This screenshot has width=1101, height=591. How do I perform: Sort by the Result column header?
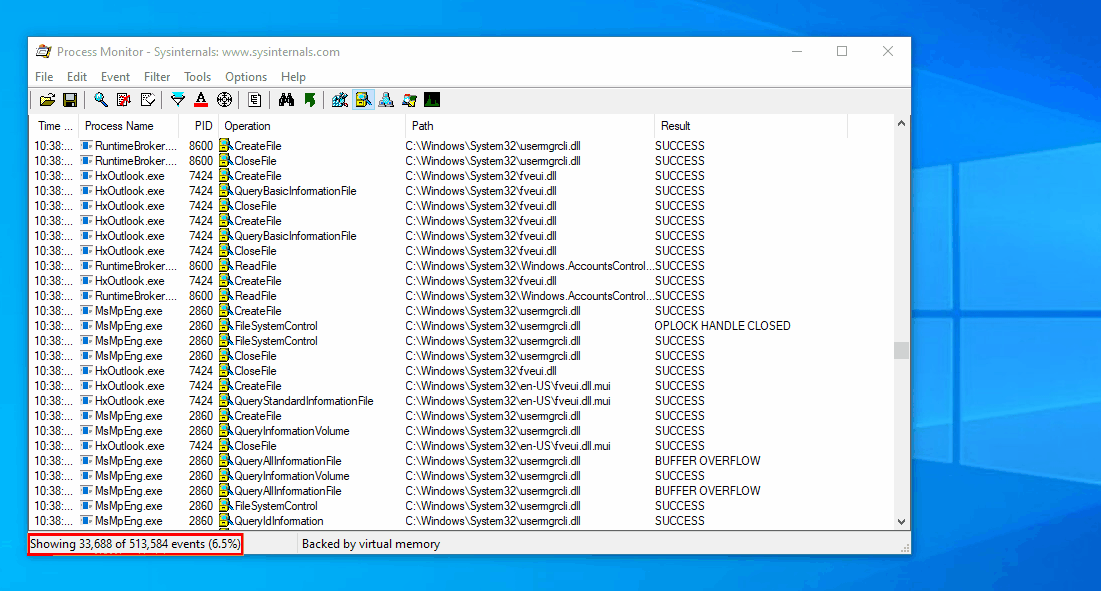(751, 126)
